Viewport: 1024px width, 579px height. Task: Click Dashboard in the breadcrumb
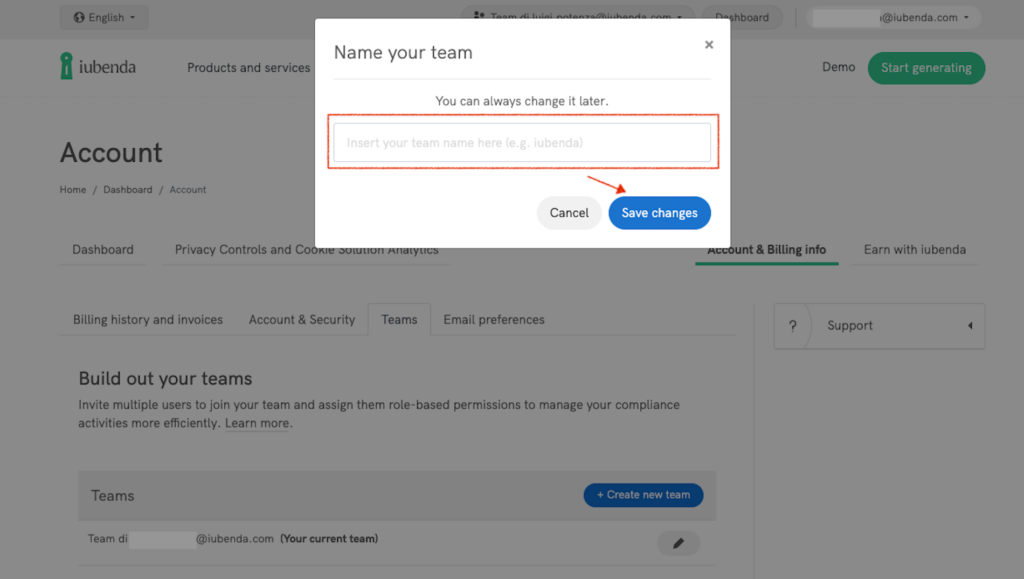click(x=128, y=190)
